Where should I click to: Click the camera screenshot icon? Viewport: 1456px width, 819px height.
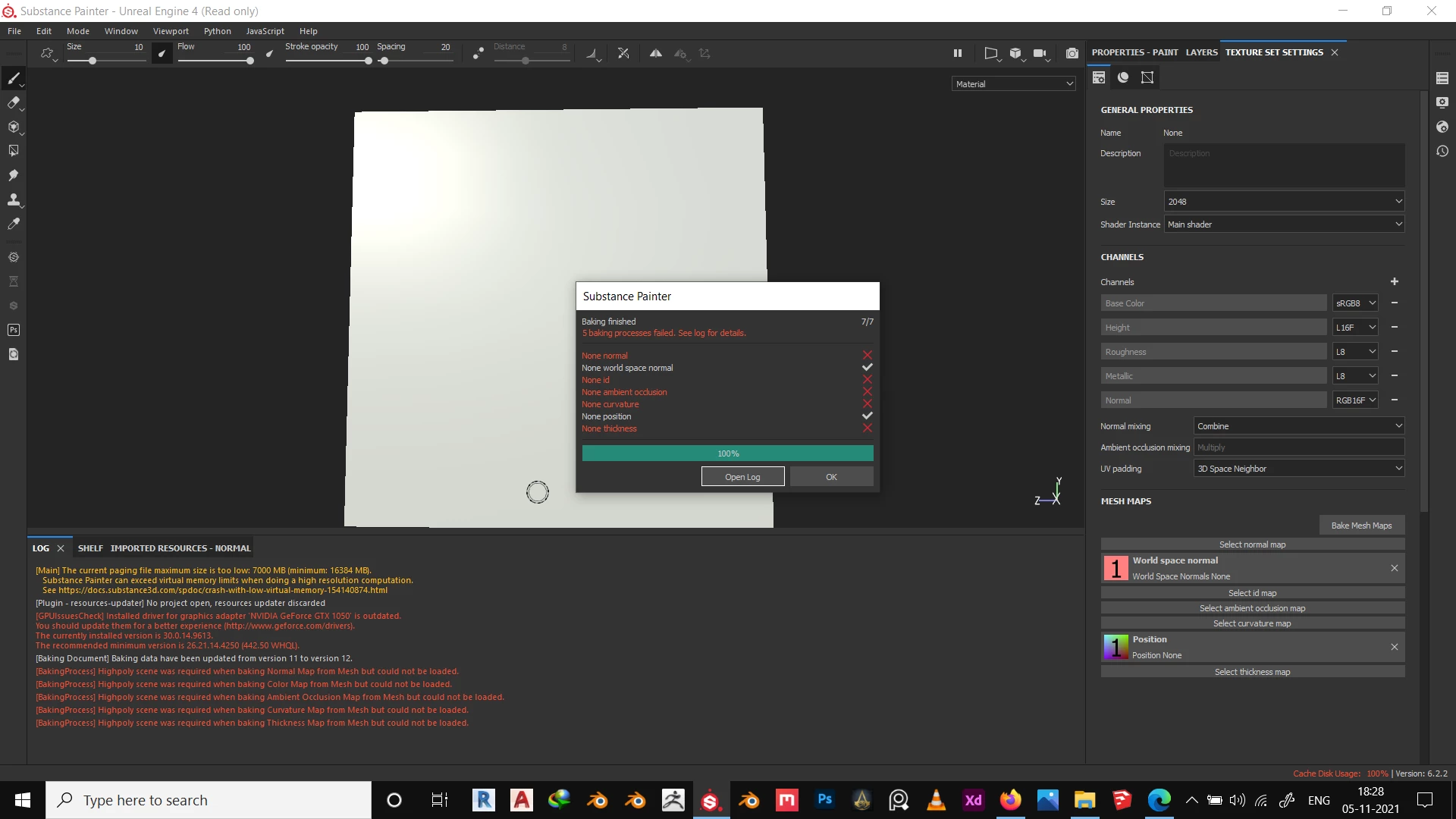pyautogui.click(x=1072, y=53)
